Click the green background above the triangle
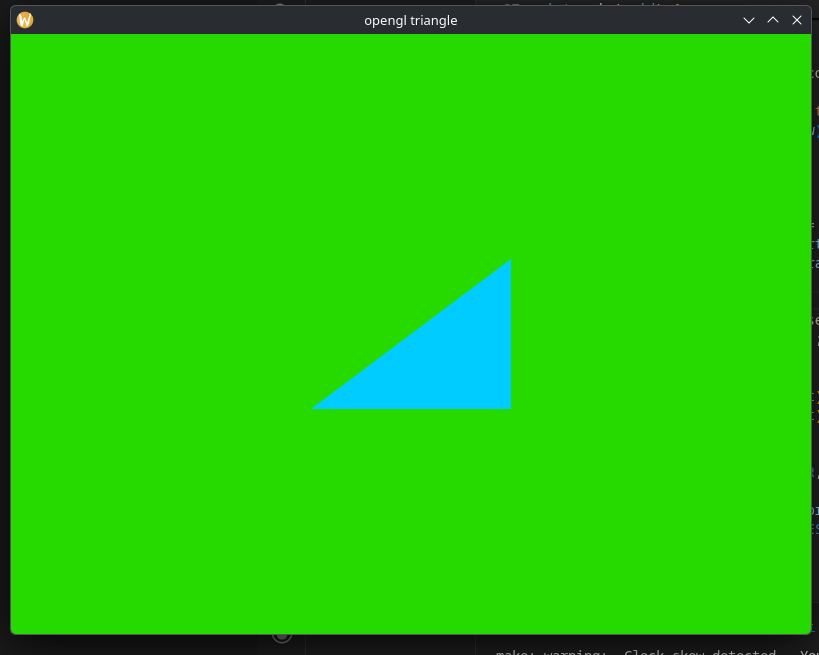 coord(410,150)
